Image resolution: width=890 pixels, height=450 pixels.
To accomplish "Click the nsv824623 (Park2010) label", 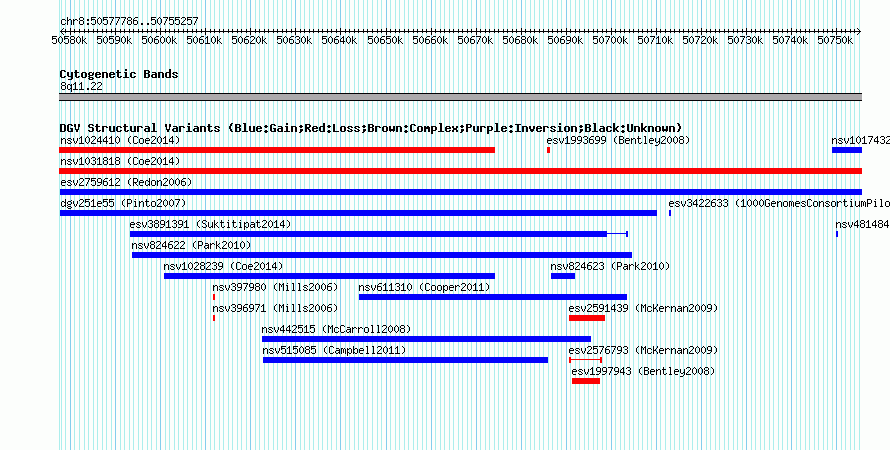I will point(610,266).
